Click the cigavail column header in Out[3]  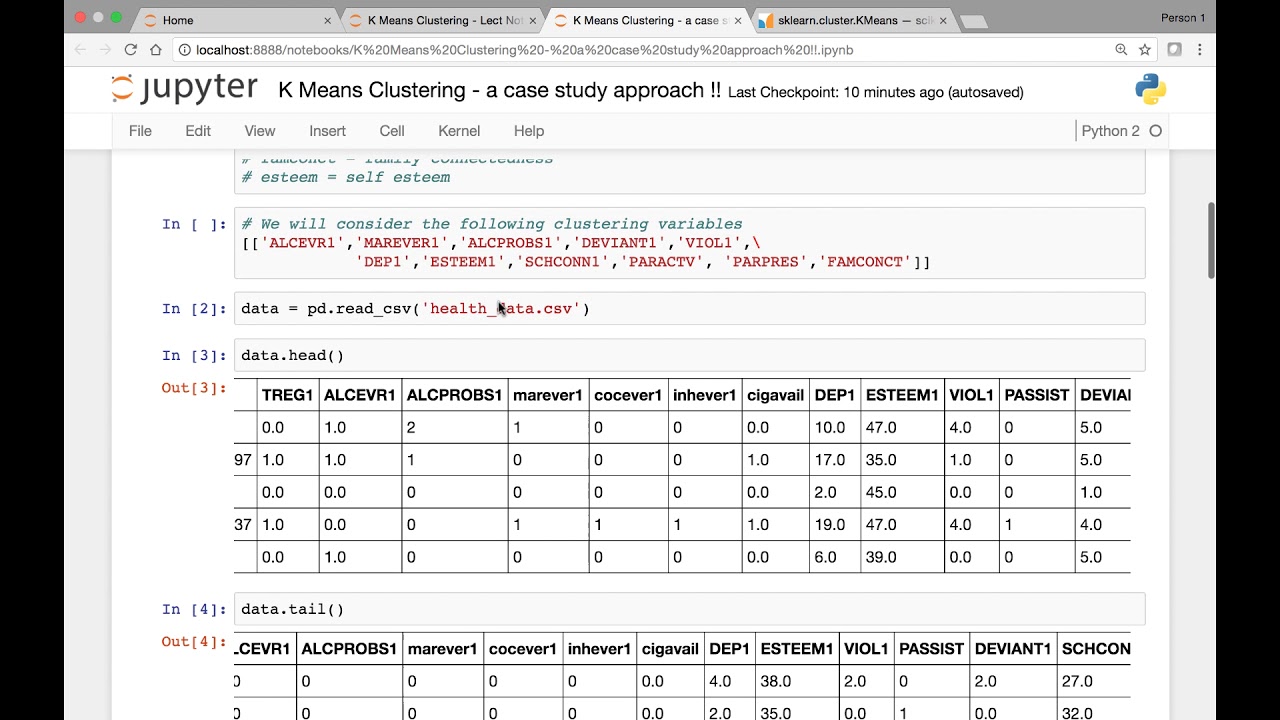point(775,395)
